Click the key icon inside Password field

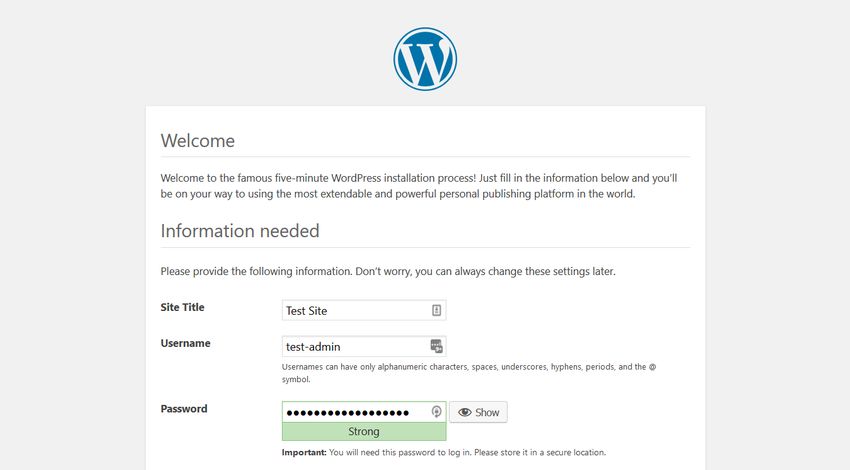(436, 412)
